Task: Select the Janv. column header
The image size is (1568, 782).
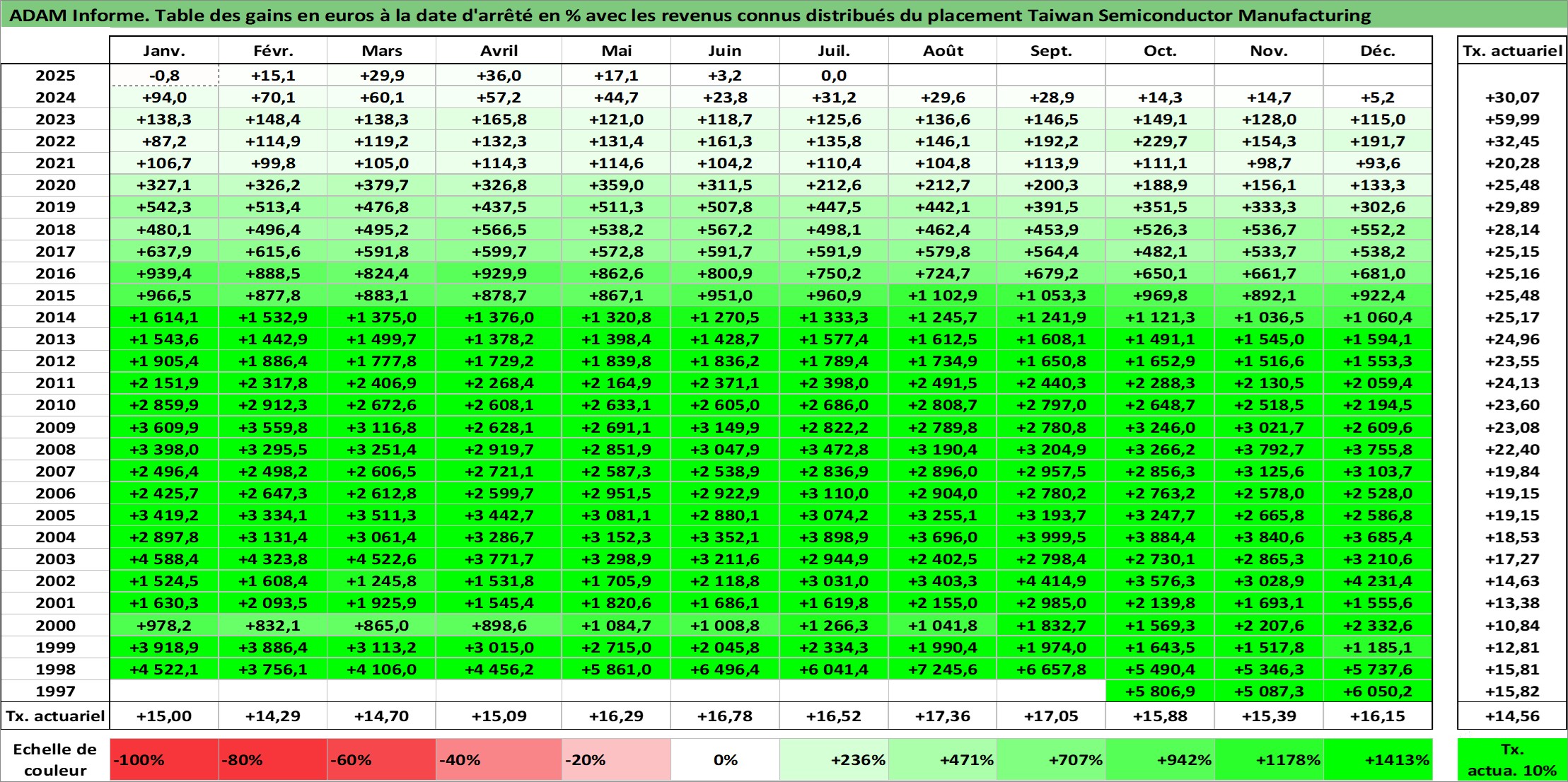Action: pos(164,51)
